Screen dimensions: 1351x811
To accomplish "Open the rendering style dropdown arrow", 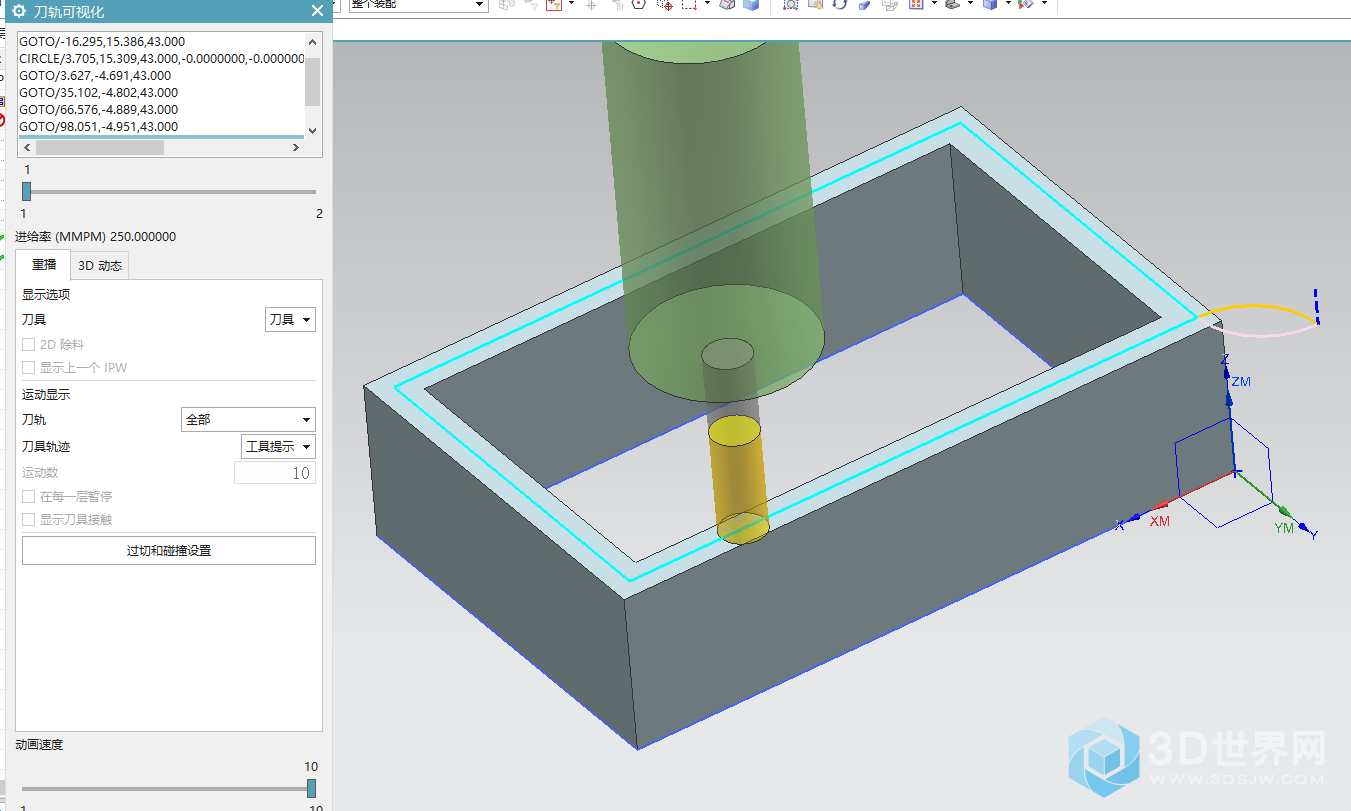I will [x=1008, y=4].
